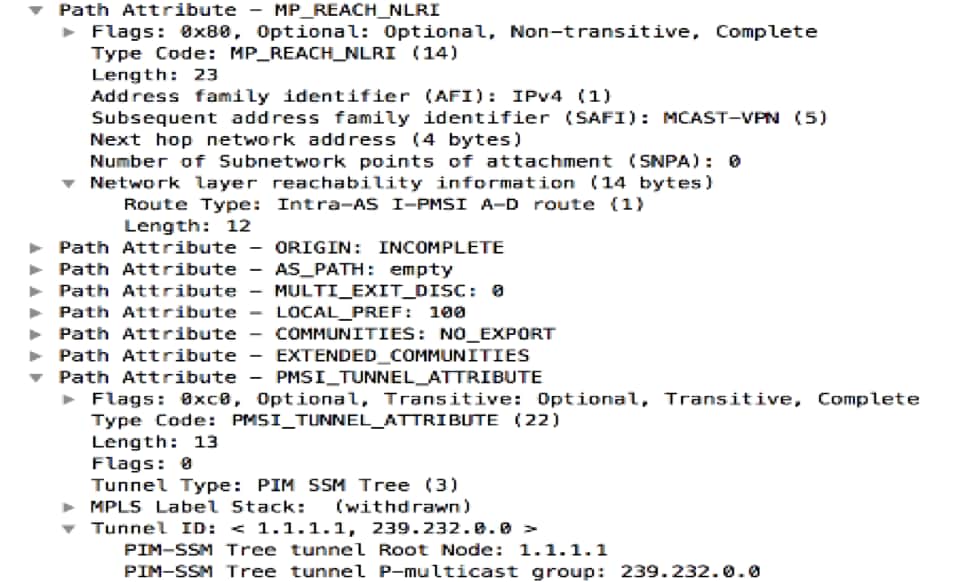Collapse Network layer reachability information section
The height and width of the screenshot is (582, 959).
tap(68, 183)
